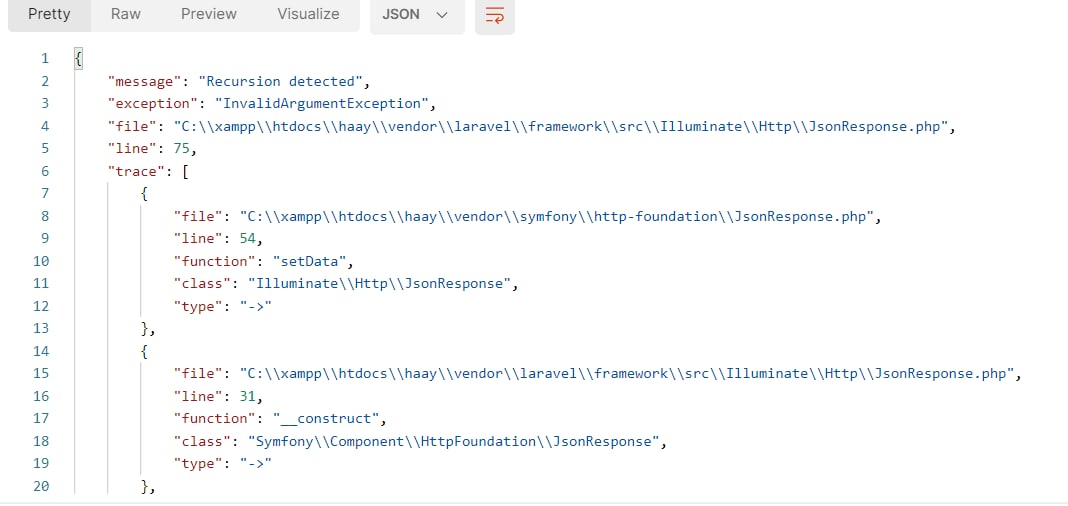
Task: Click the "Illuminate\\Http\\JsonResponse" class value
Action: (x=379, y=284)
